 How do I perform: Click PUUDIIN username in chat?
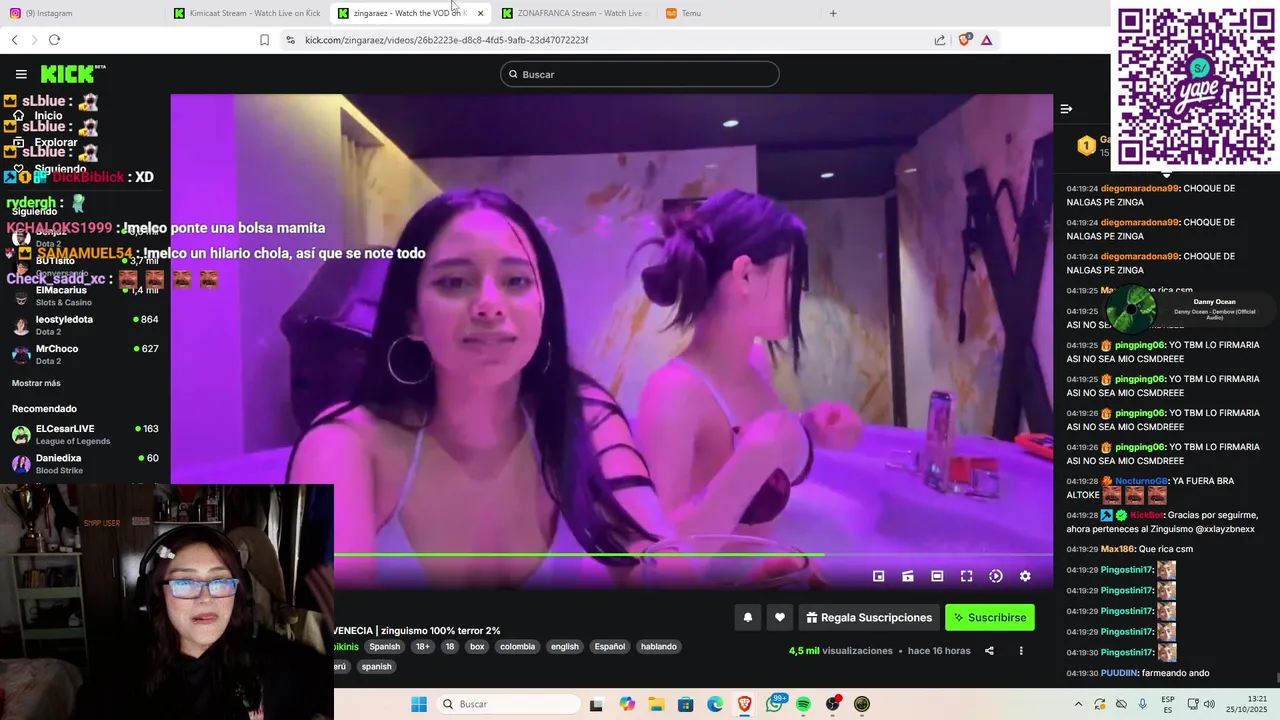1119,673
